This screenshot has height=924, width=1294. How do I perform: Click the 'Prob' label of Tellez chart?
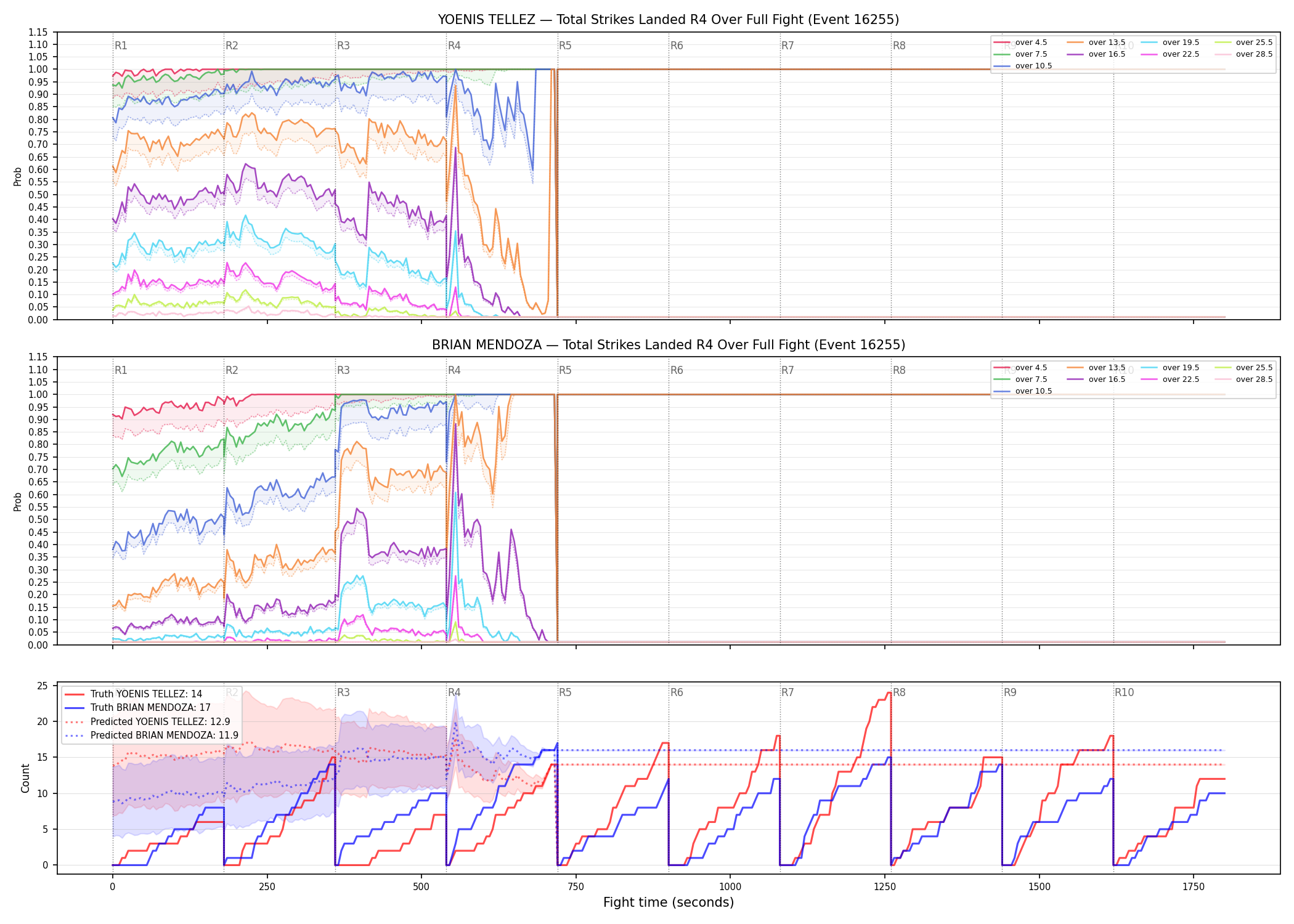click(x=18, y=176)
